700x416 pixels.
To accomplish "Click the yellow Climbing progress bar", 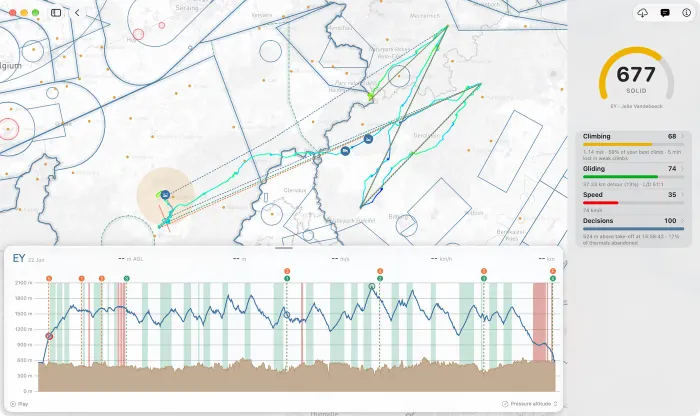I will [x=617, y=144].
